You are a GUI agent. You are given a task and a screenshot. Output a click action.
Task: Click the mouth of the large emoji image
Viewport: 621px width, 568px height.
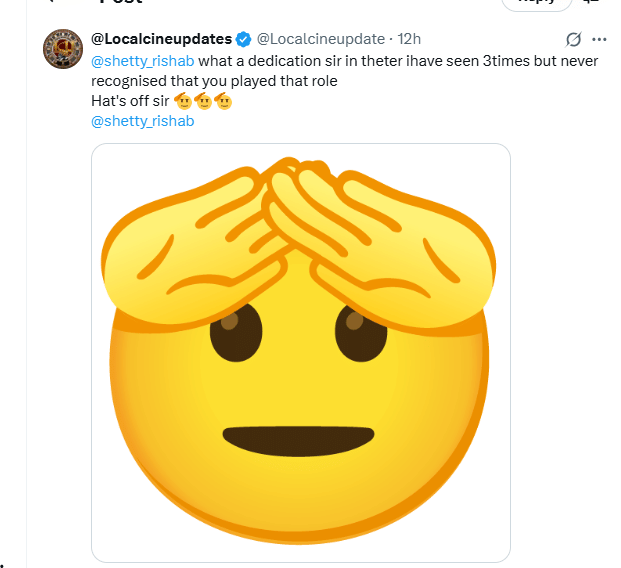[298, 441]
